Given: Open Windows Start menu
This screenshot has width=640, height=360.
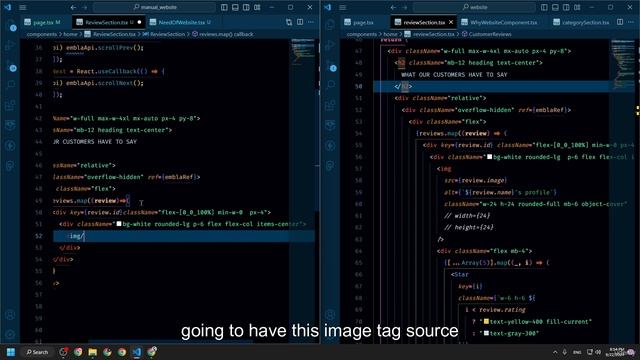Looking at the screenshot, I should pyautogui.click(x=11, y=352).
